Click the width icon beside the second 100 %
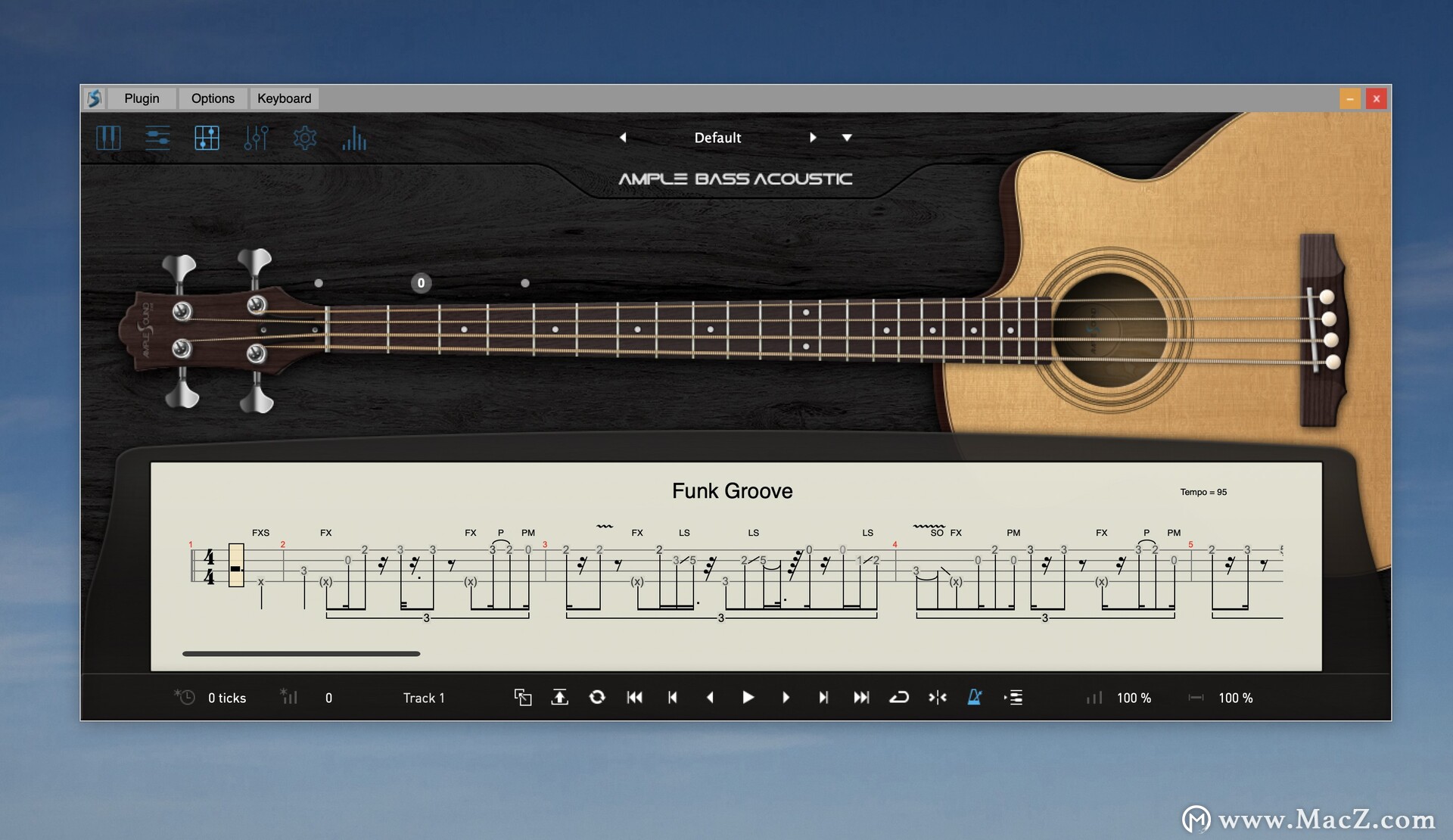The height and width of the screenshot is (840, 1453). (x=1196, y=698)
